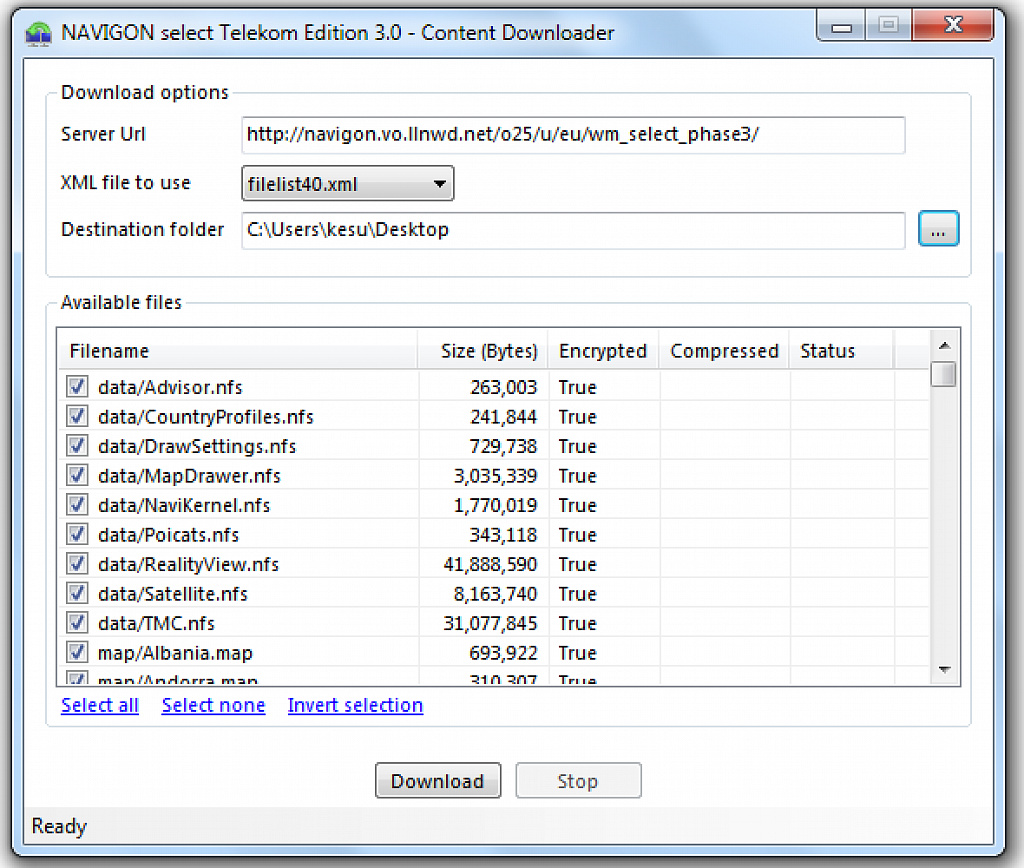The width and height of the screenshot is (1024, 868).
Task: Click the size value 241,844
Action: 504,417
